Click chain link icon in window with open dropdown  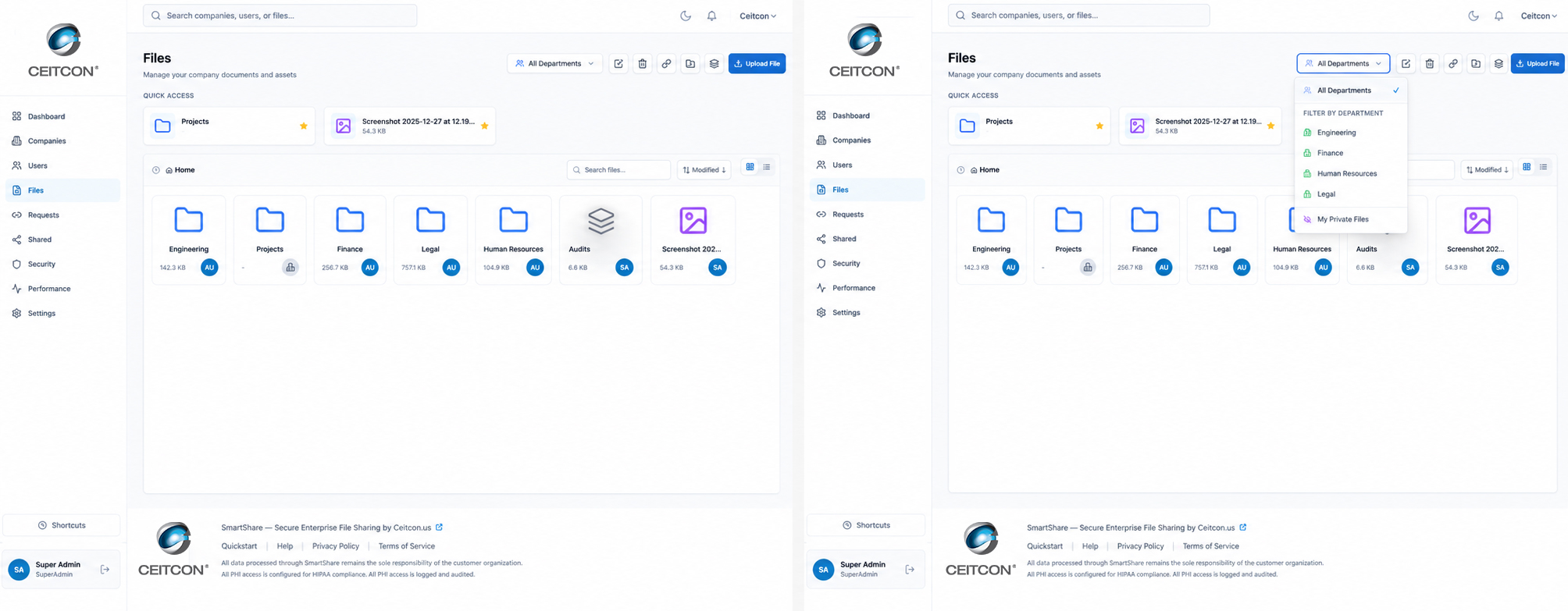point(1452,64)
